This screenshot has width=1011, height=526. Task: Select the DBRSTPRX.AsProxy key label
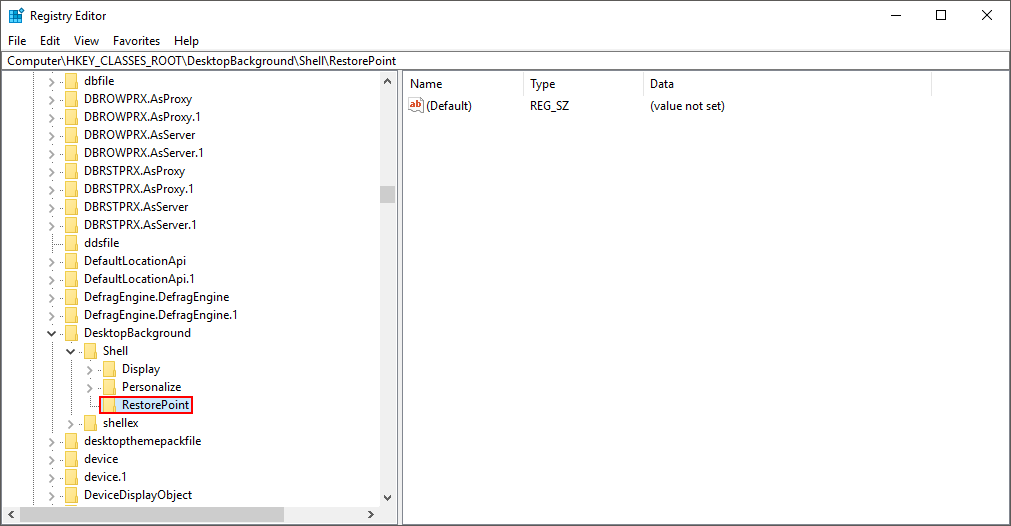(134, 171)
